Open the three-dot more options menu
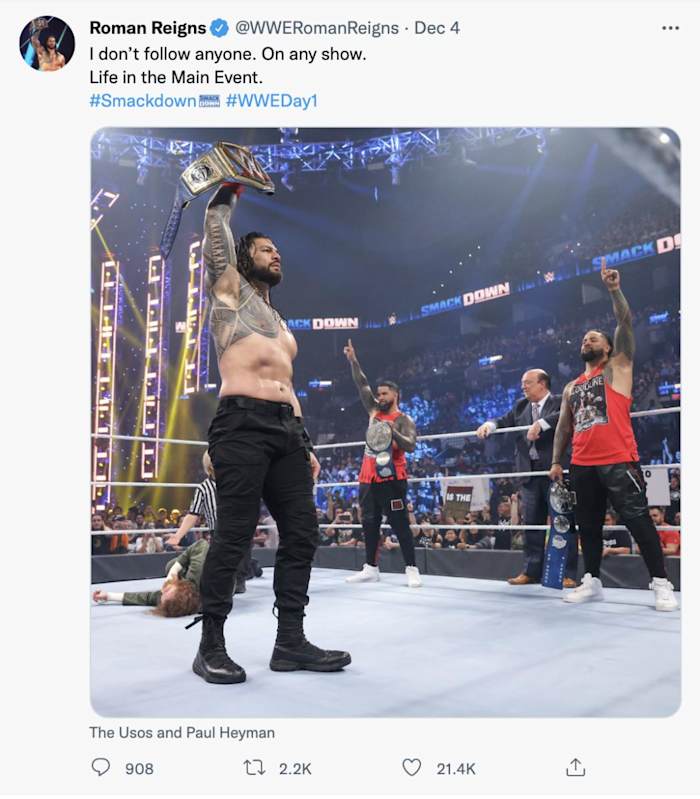The width and height of the screenshot is (700, 799). 670,28
